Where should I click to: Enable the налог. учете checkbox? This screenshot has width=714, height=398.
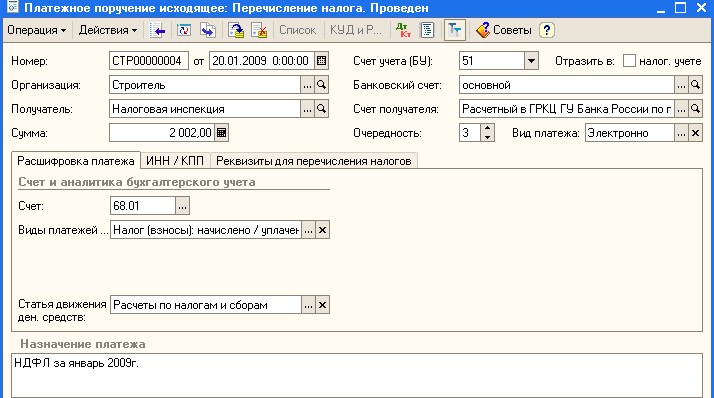pos(629,61)
